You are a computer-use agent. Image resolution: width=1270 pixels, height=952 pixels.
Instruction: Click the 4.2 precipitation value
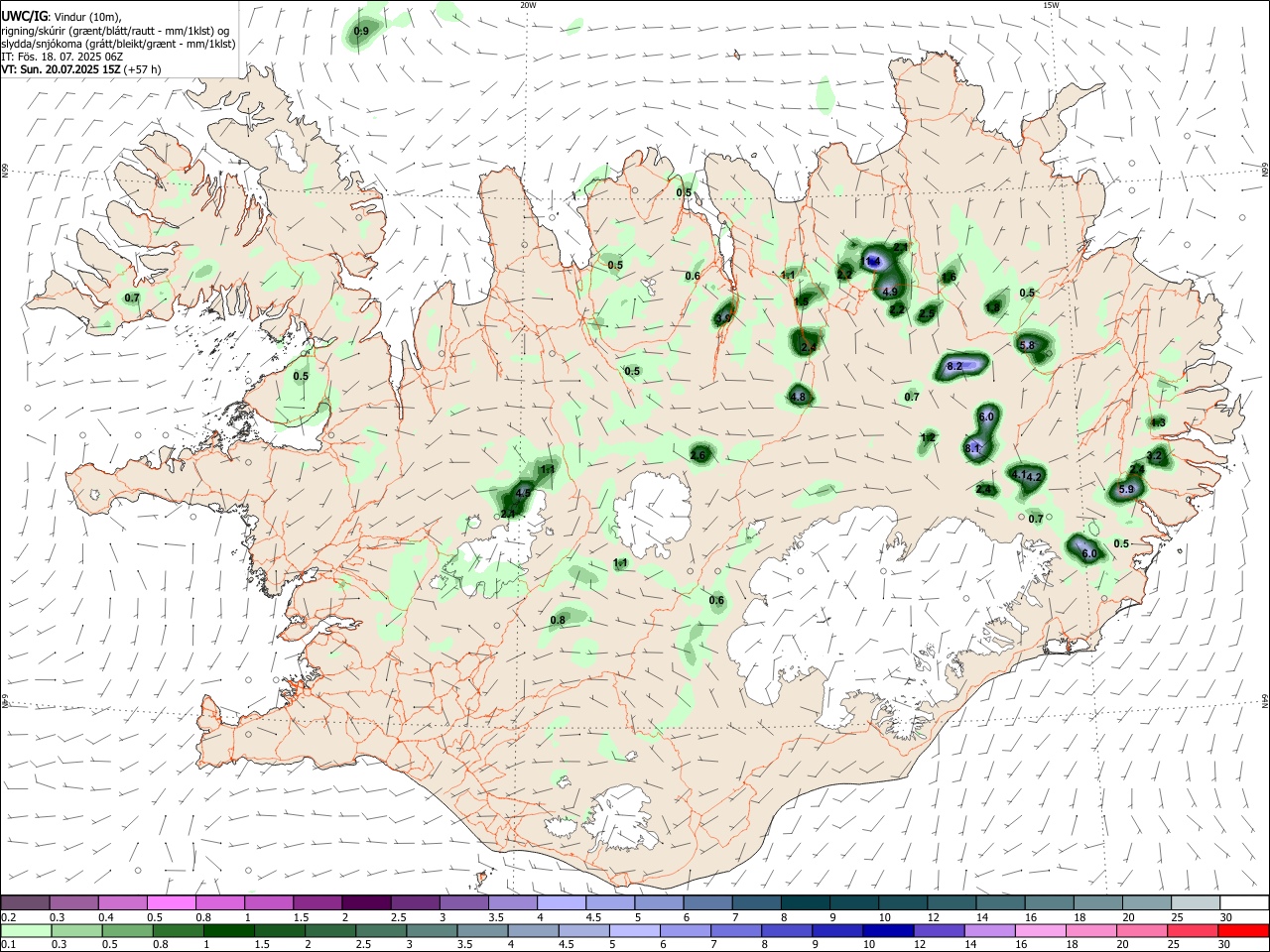(x=1034, y=477)
